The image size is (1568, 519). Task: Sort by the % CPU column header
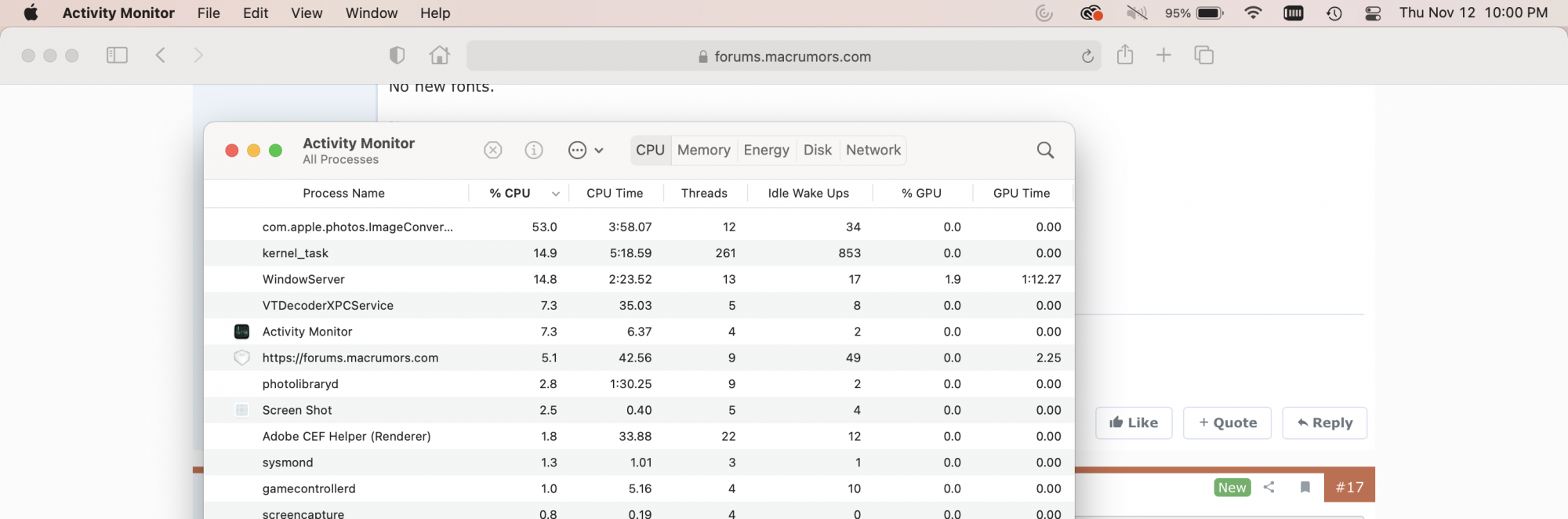(x=518, y=193)
